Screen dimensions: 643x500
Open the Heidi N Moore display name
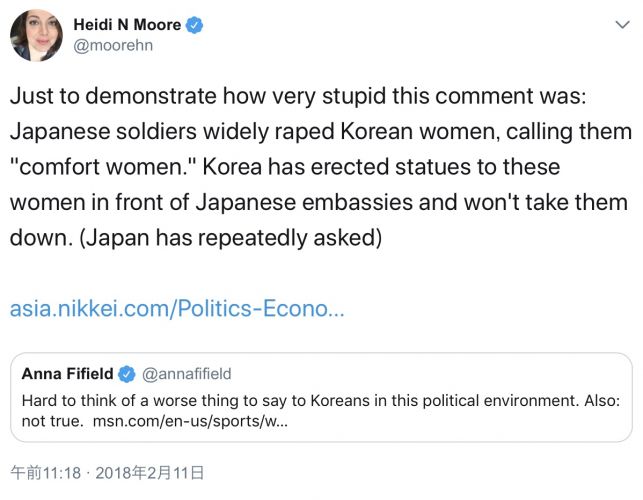coord(126,24)
